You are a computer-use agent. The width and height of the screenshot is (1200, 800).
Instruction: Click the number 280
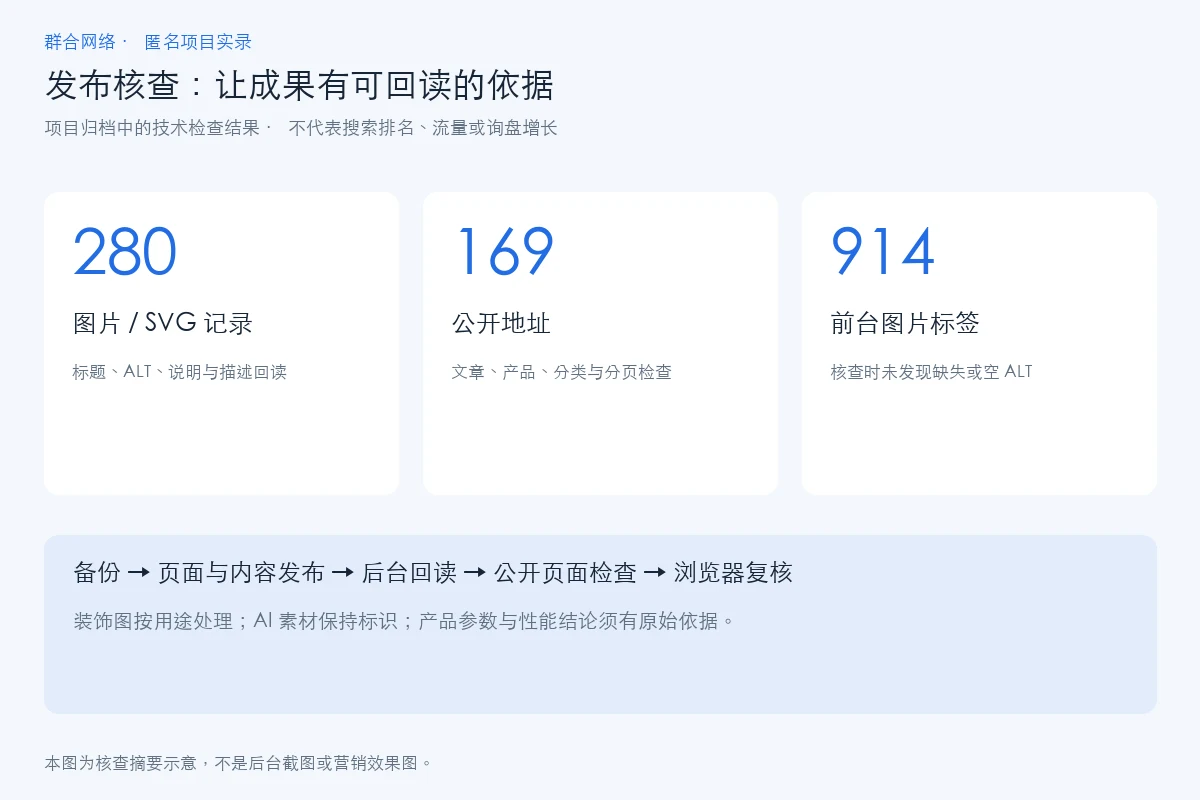[x=125, y=252]
